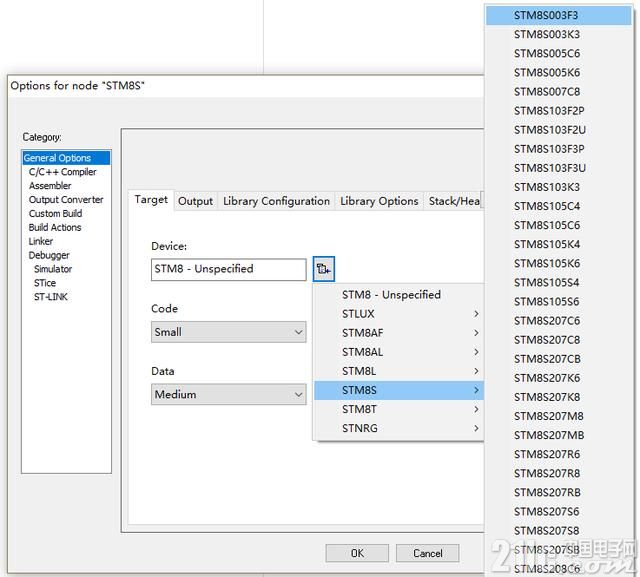Viewport: 640px width, 577px height.
Task: Click the Cancel button
Action: tap(427, 553)
